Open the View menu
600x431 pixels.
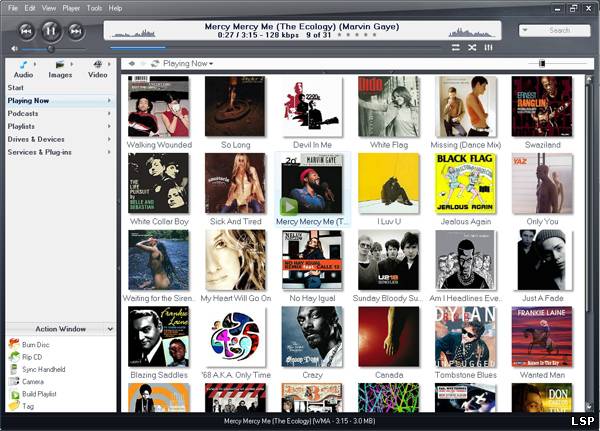coord(49,8)
